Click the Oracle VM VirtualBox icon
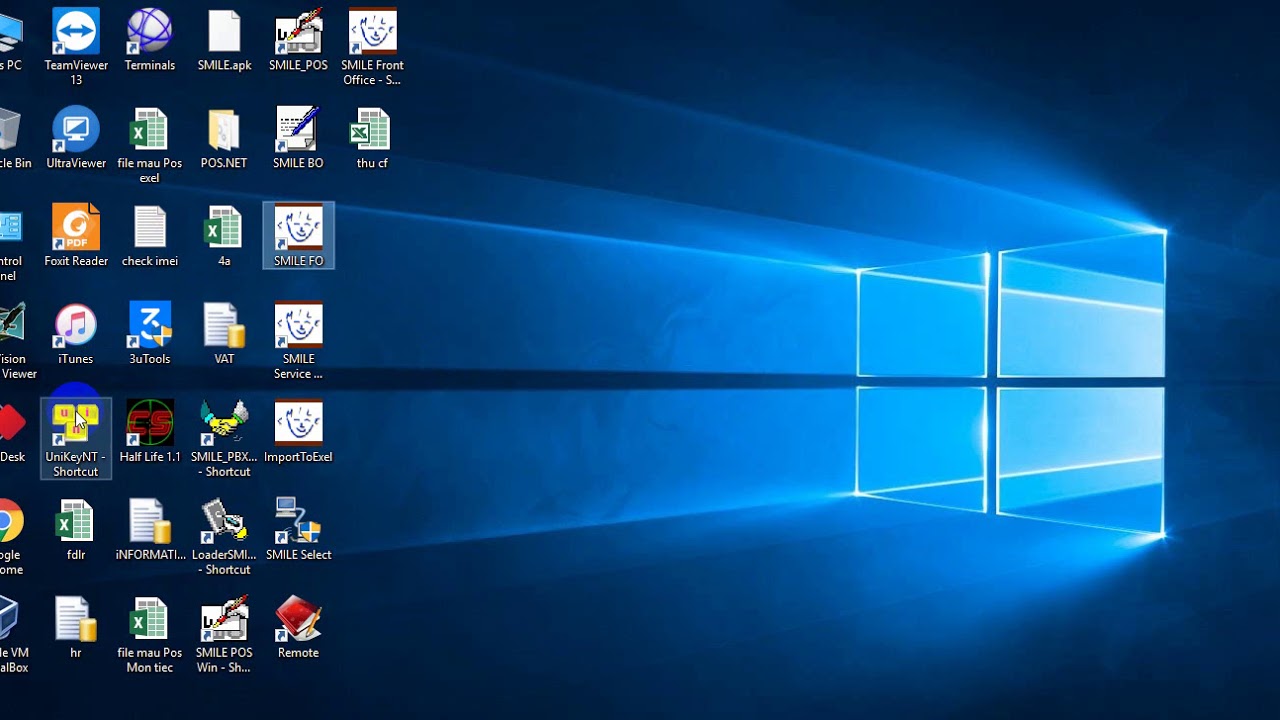Viewport: 1280px width, 720px height. point(12,635)
